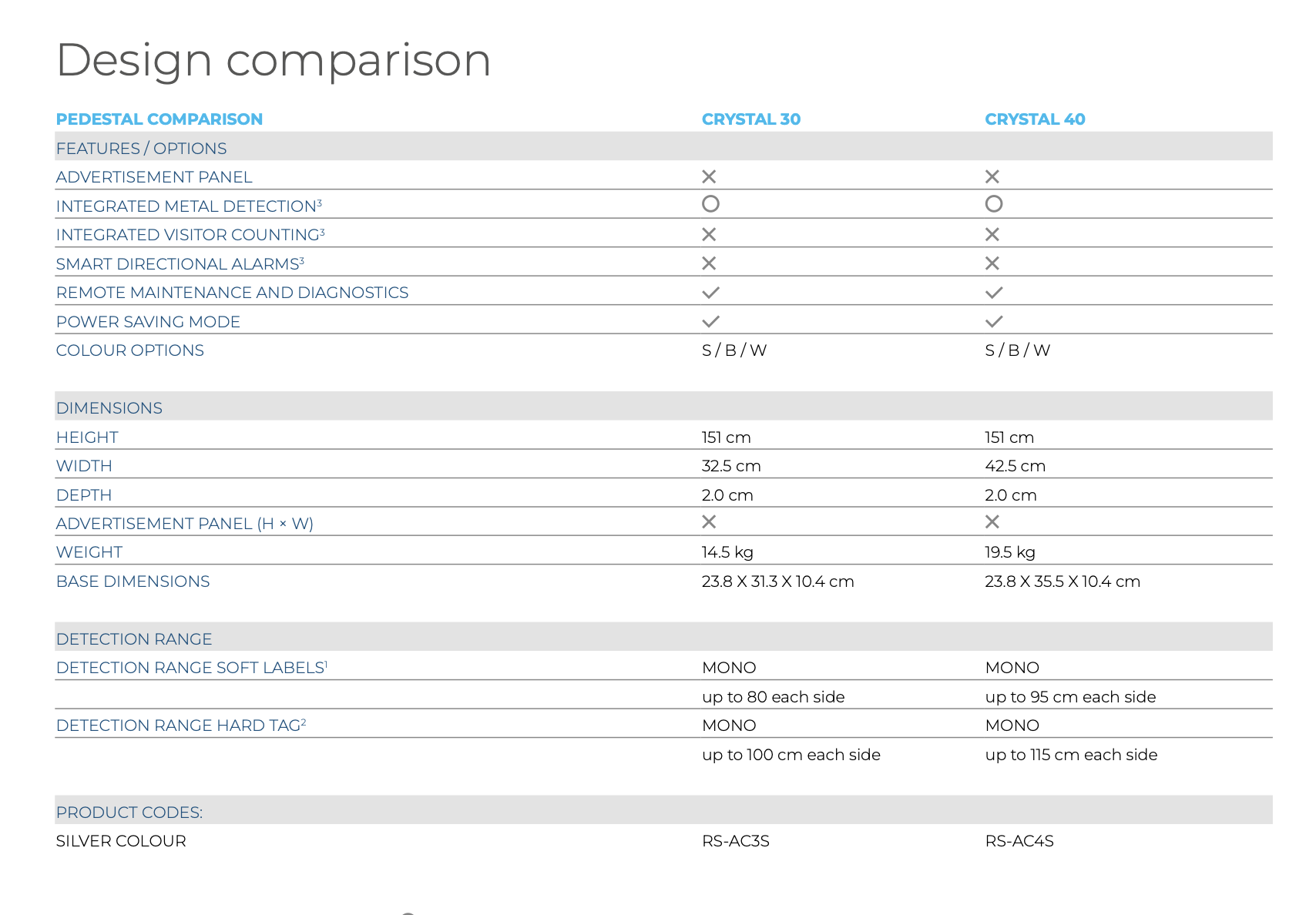The image size is (1316, 915).
Task: Click MONO in hard tag row for Crystal 40
Action: (x=1012, y=726)
